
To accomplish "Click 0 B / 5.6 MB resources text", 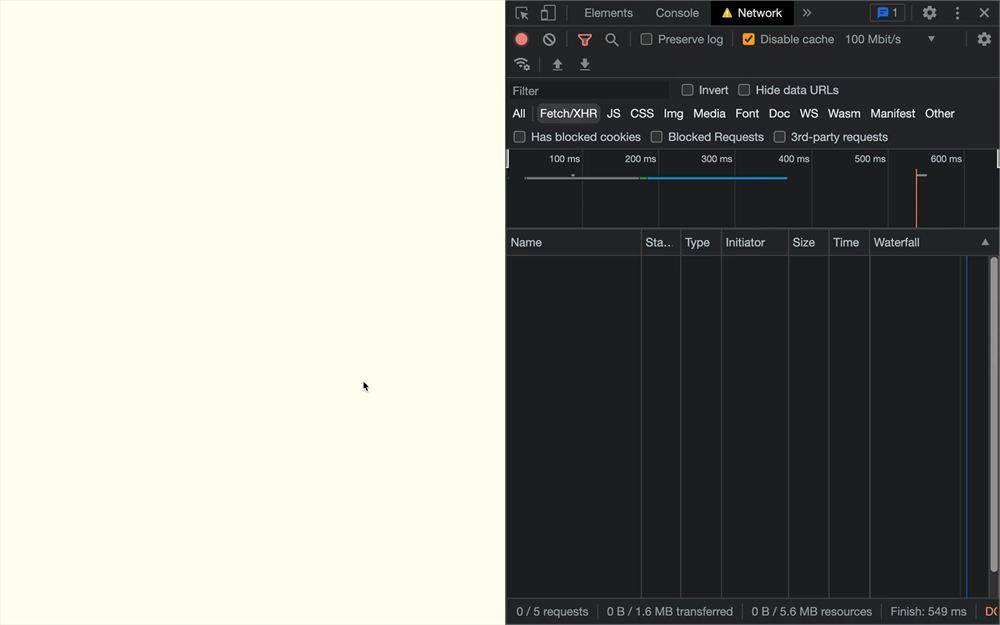I will pyautogui.click(x=811, y=612).
